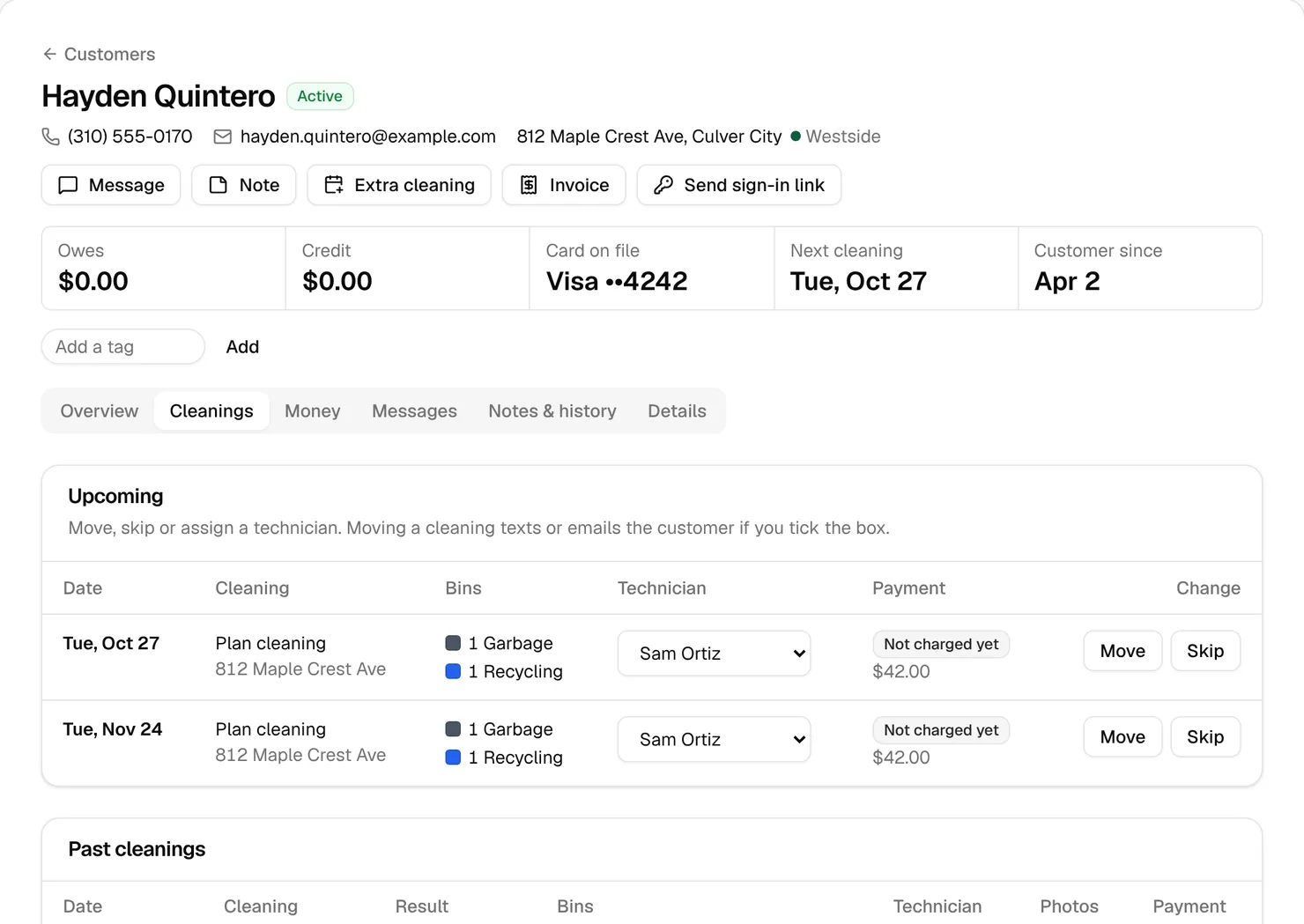Go to the Messages tab
Viewport: 1304px width, 924px height.
[x=414, y=411]
